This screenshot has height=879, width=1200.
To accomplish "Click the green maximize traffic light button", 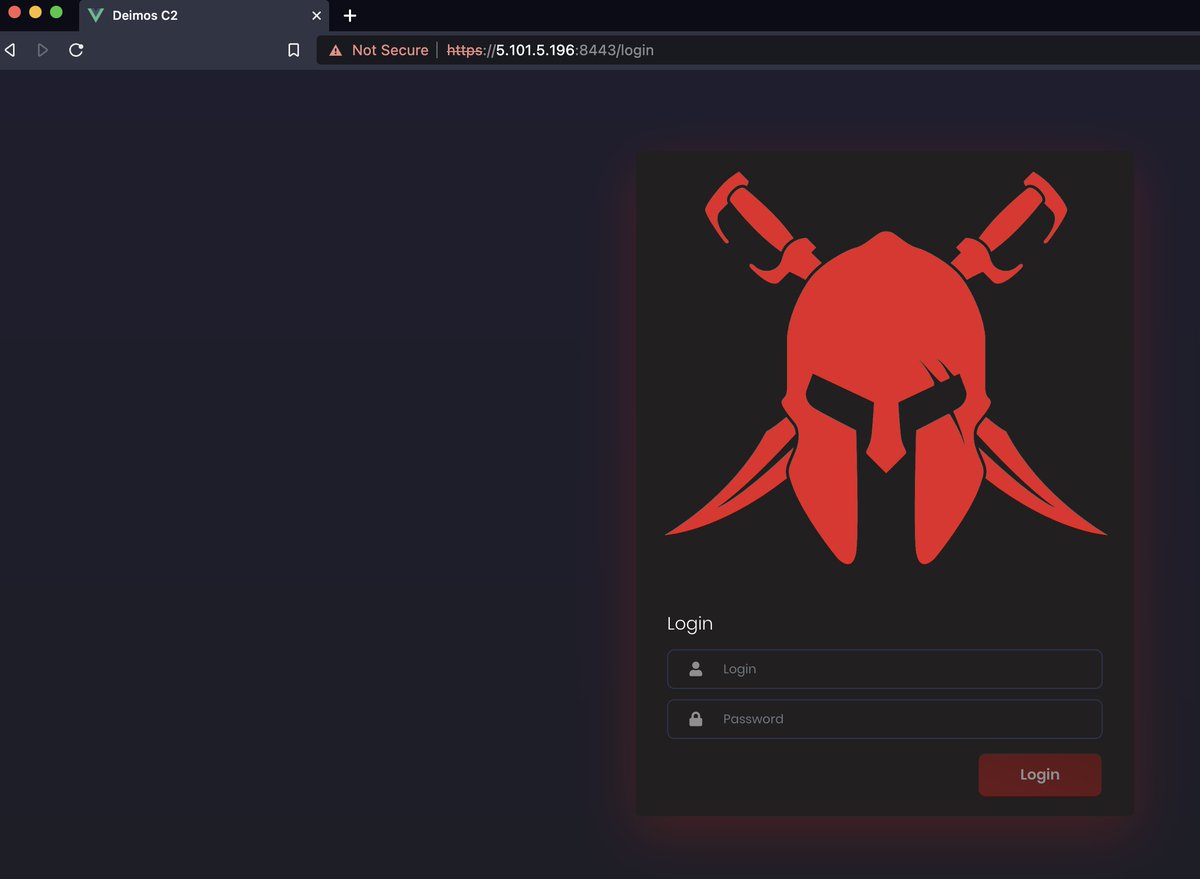I will point(57,13).
